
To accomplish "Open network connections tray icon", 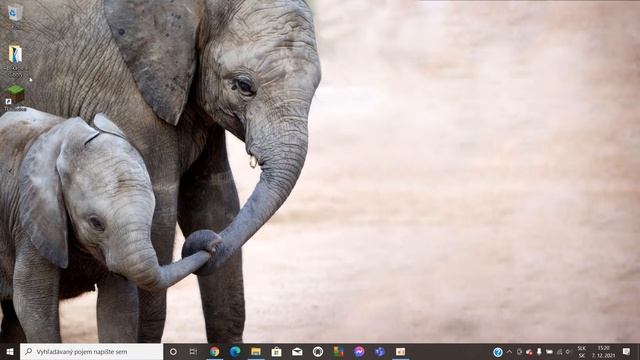I will (560, 352).
